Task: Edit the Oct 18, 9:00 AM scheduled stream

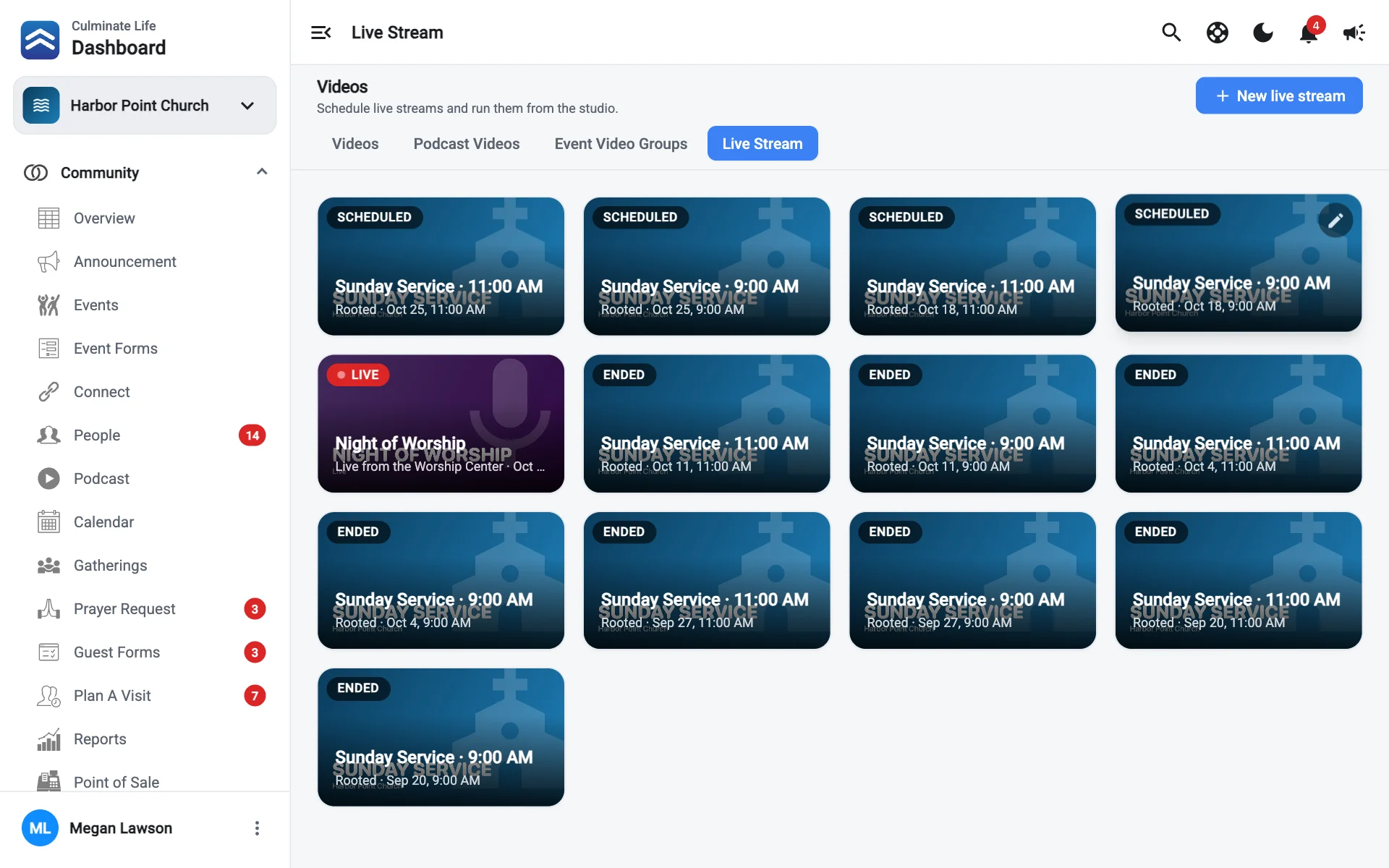Action: pyautogui.click(x=1335, y=221)
